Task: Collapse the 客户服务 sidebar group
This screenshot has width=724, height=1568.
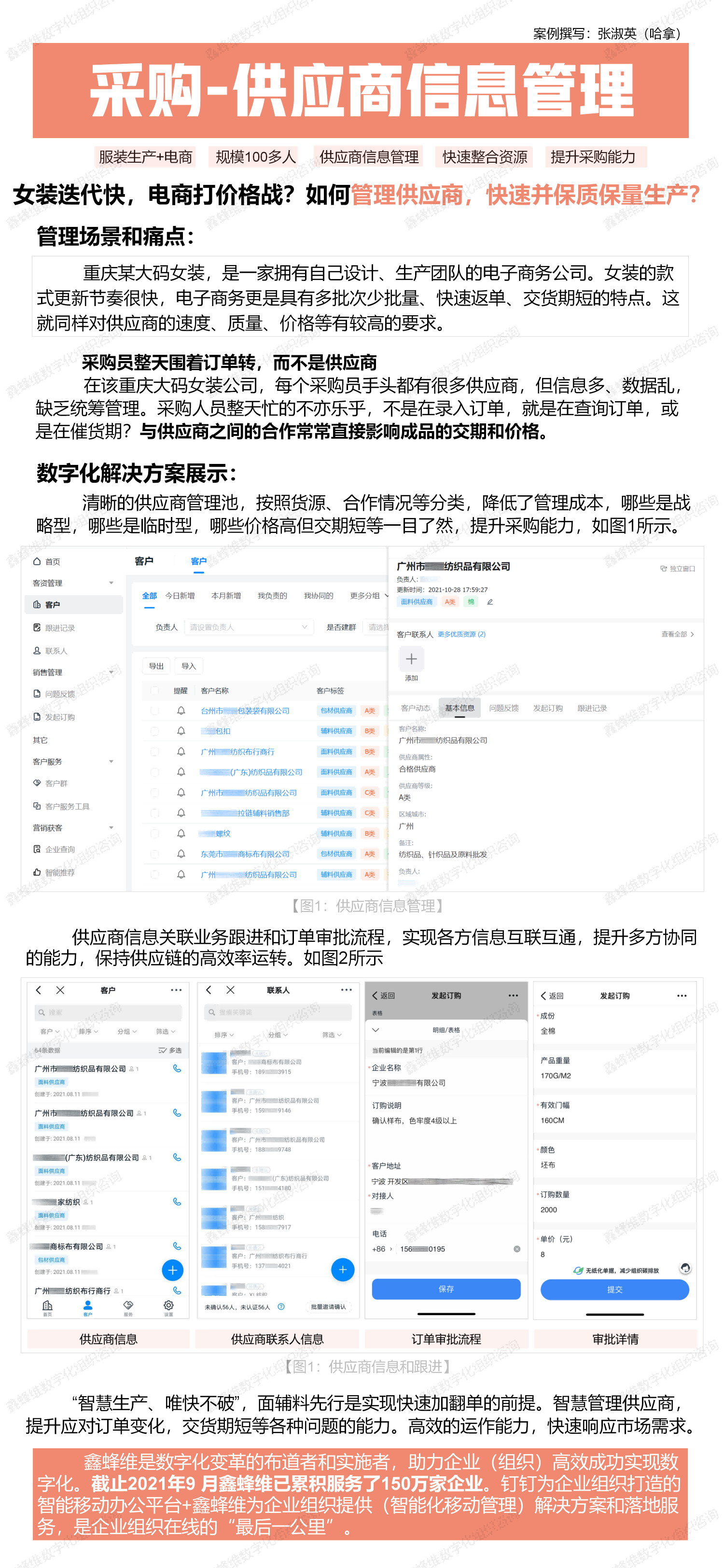Action: (x=111, y=761)
